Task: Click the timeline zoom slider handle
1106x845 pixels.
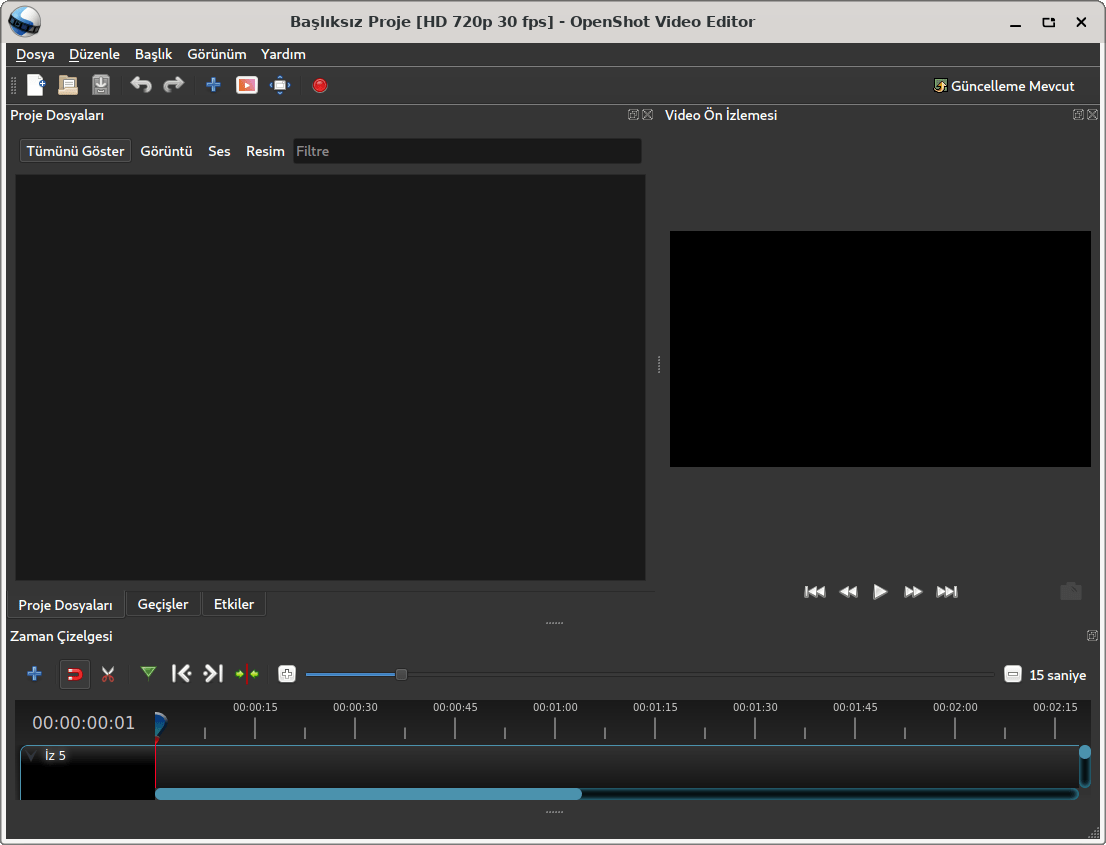Action: [x=401, y=675]
